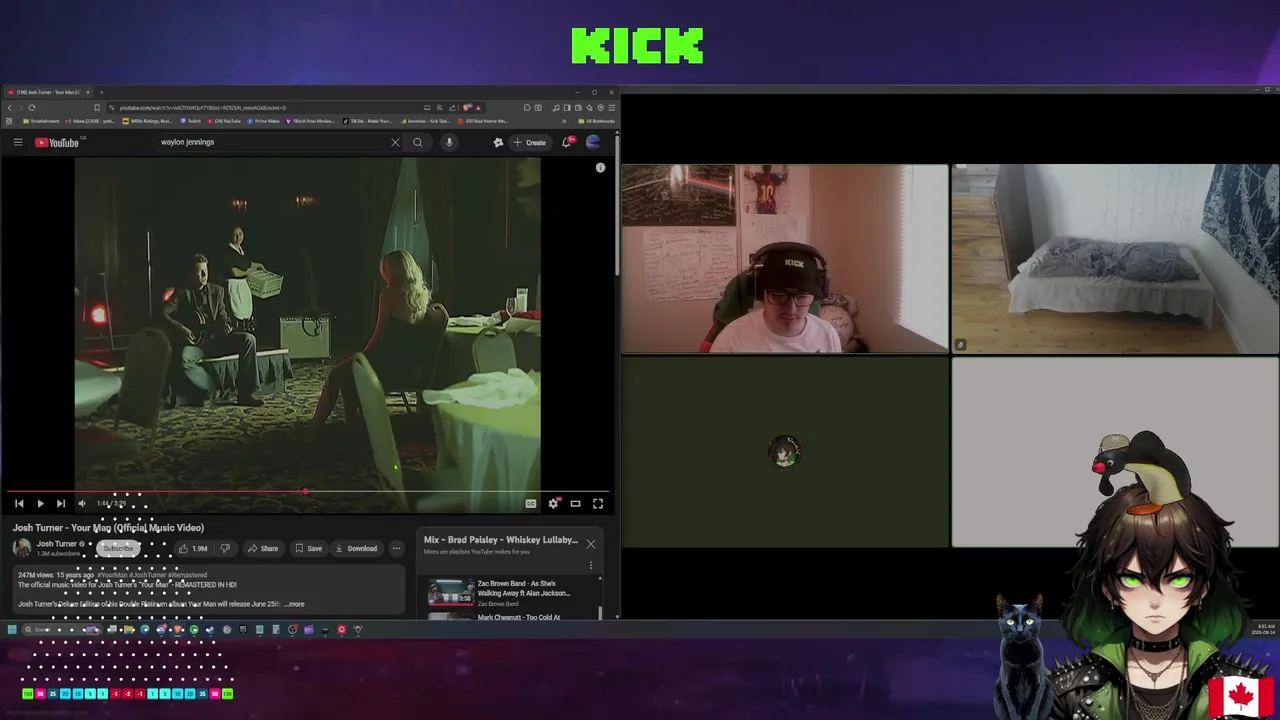Share the Josh Turner video
1280x720 pixels.
coord(263,548)
